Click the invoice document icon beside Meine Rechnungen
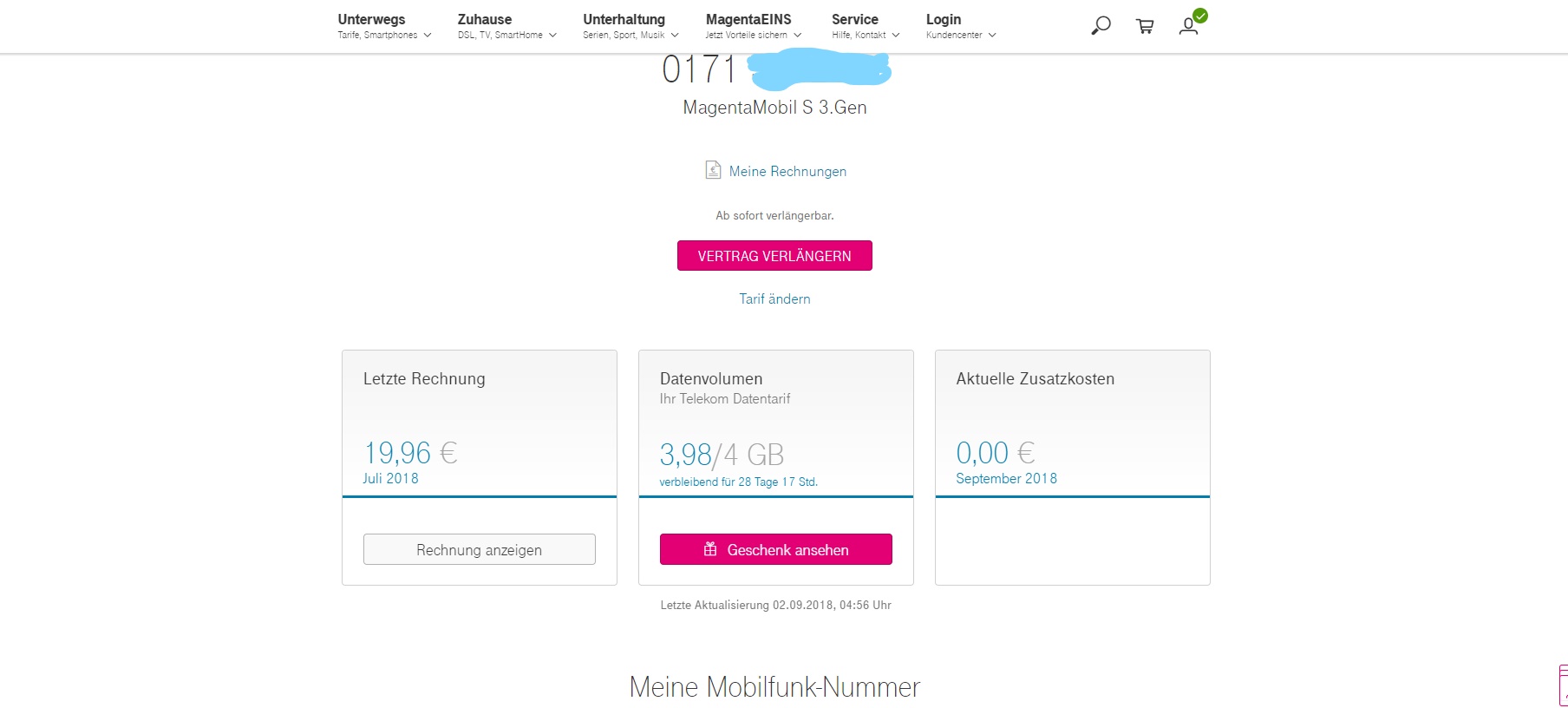The height and width of the screenshot is (708, 1568). [x=713, y=170]
